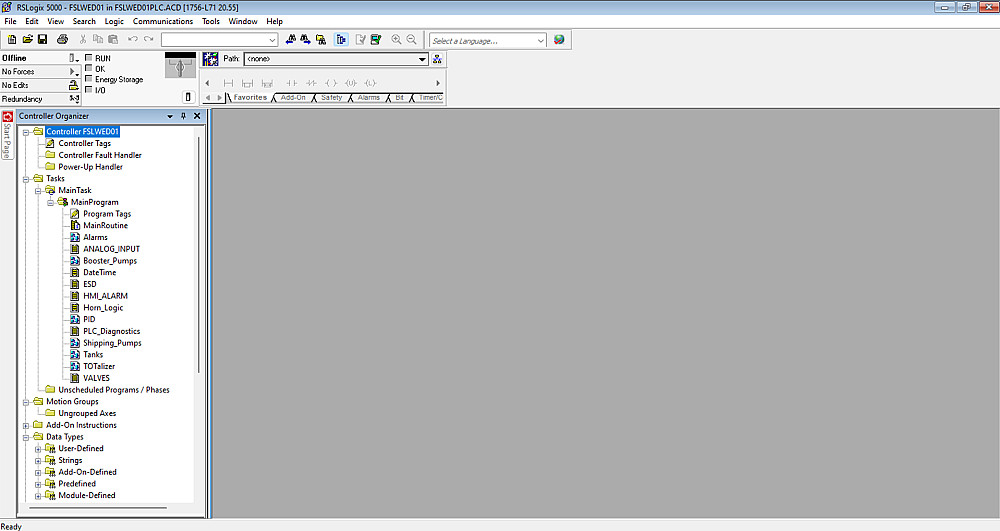
Task: Click the Who Active network icon next to Path
Action: (x=437, y=59)
